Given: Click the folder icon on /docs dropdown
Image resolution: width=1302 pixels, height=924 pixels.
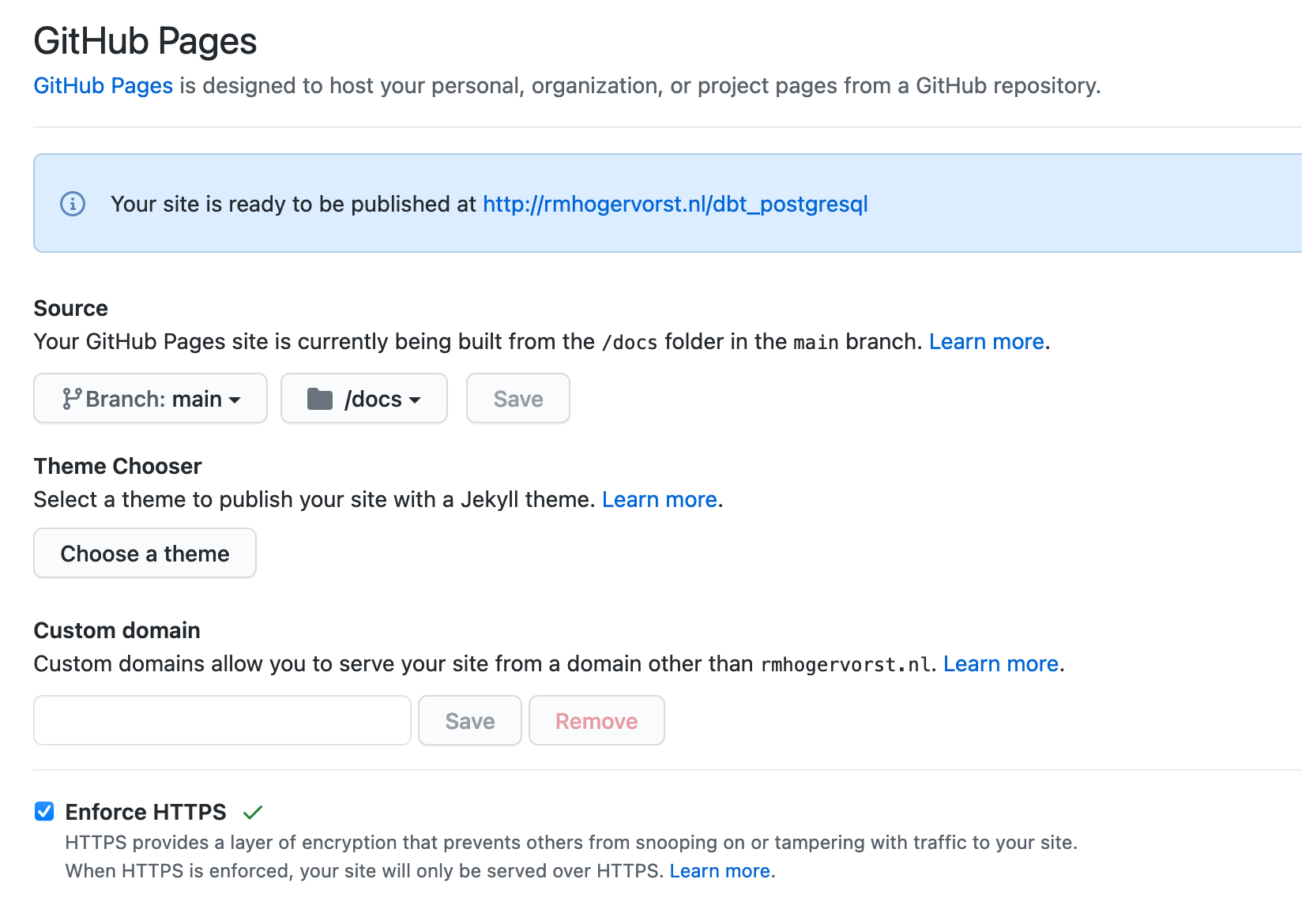Looking at the screenshot, I should pos(320,399).
